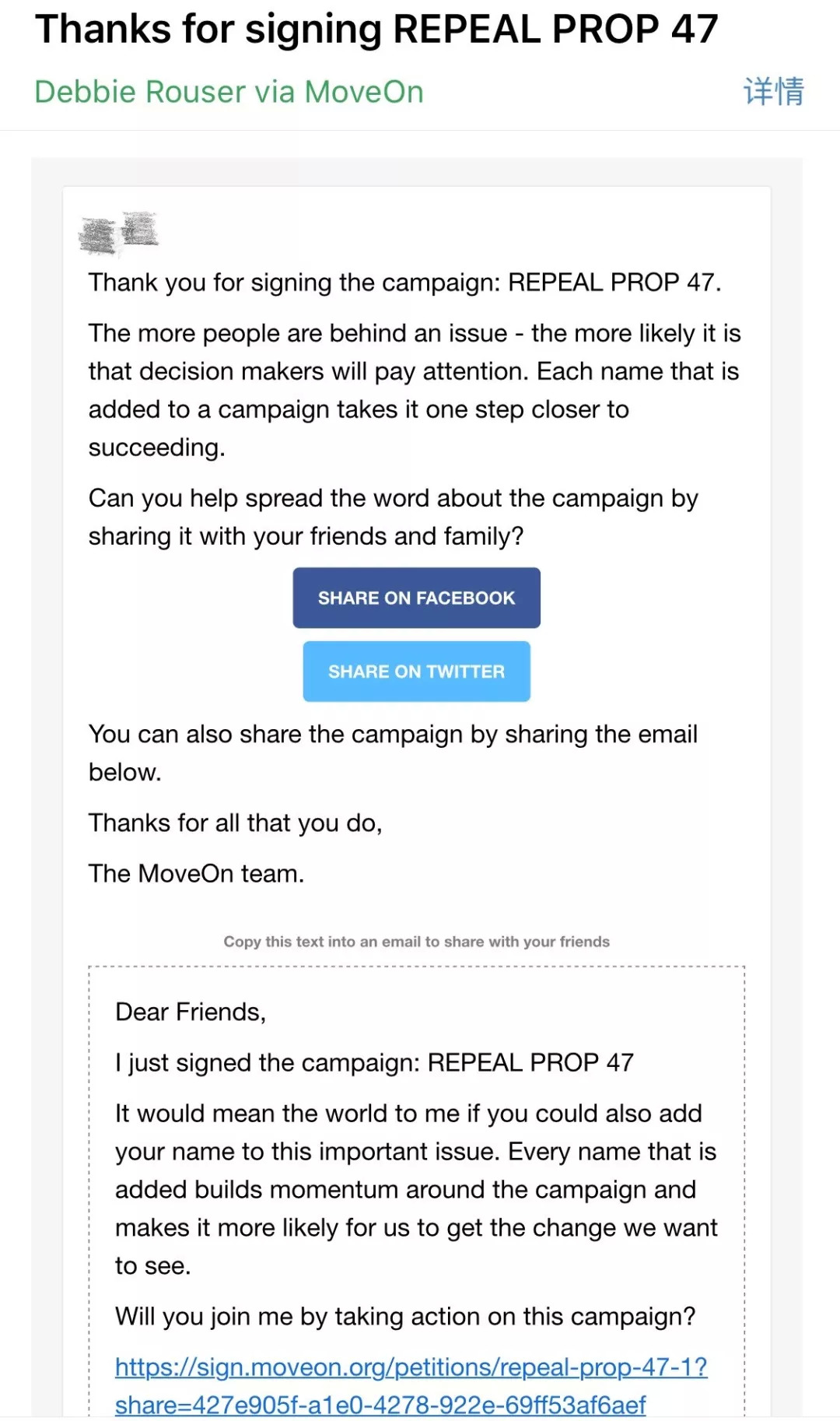Tap the share=427e905f portion of the link
840x1421 pixels.
(x=380, y=1405)
